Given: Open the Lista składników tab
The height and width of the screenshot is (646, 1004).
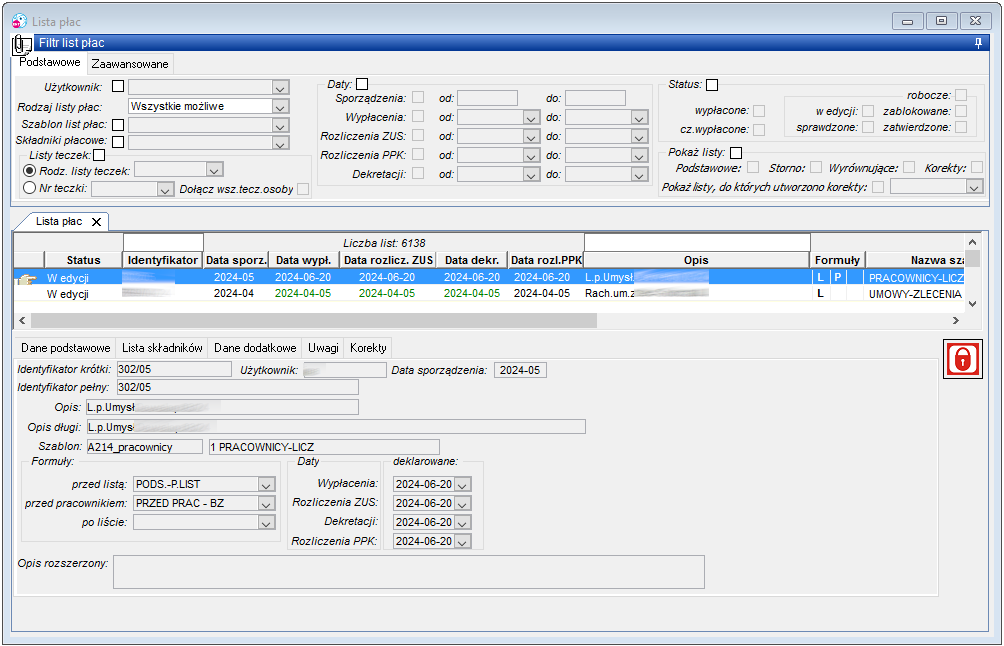Looking at the screenshot, I should click(x=162, y=348).
